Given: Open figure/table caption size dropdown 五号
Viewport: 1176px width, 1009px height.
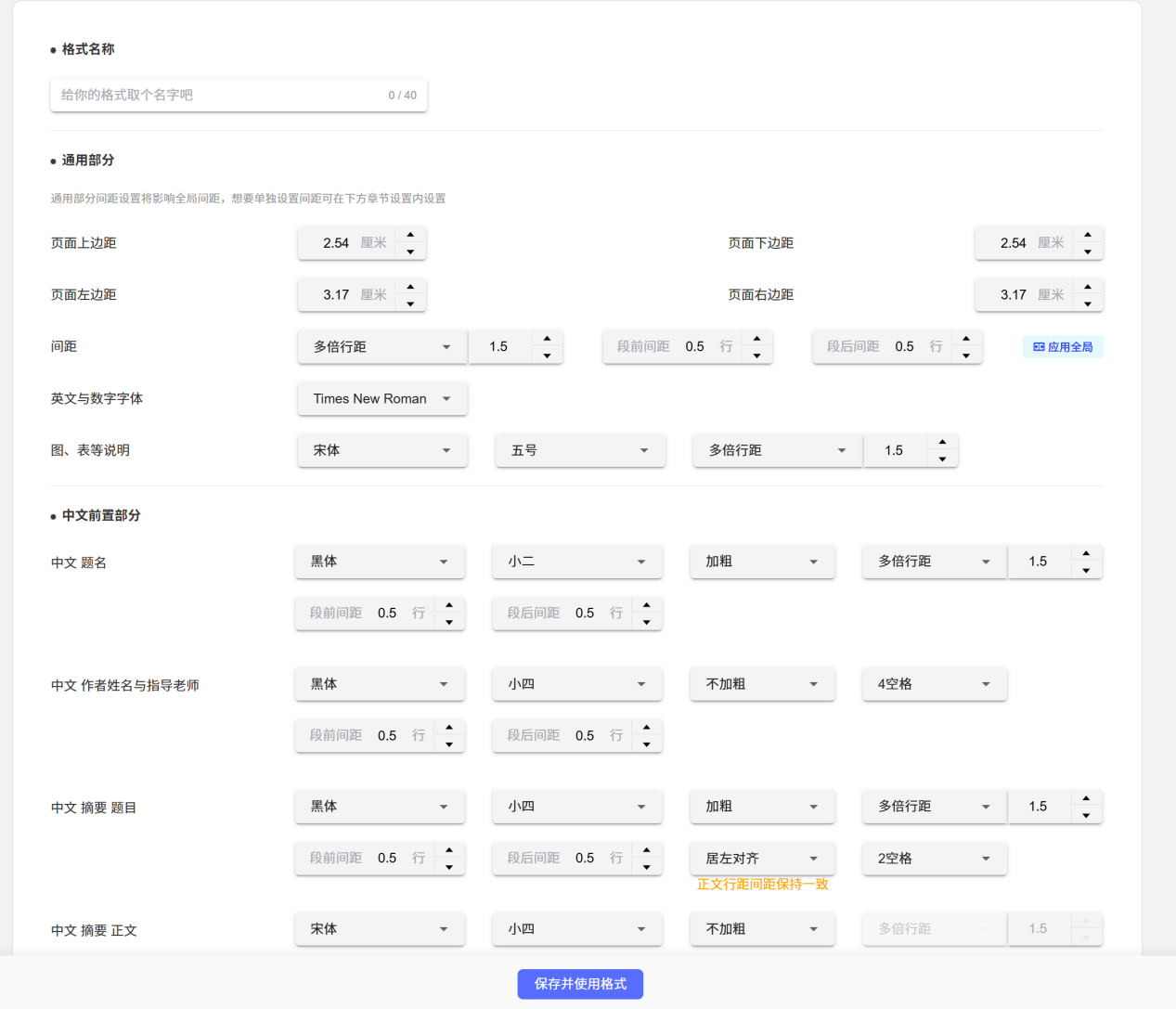Looking at the screenshot, I should click(580, 450).
